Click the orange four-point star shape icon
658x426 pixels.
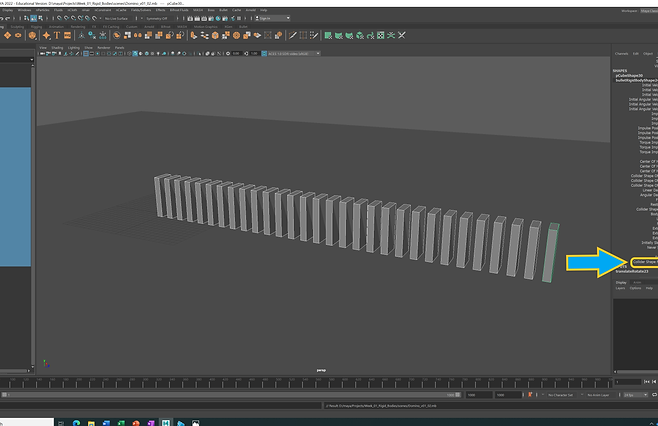[x=46, y=36]
